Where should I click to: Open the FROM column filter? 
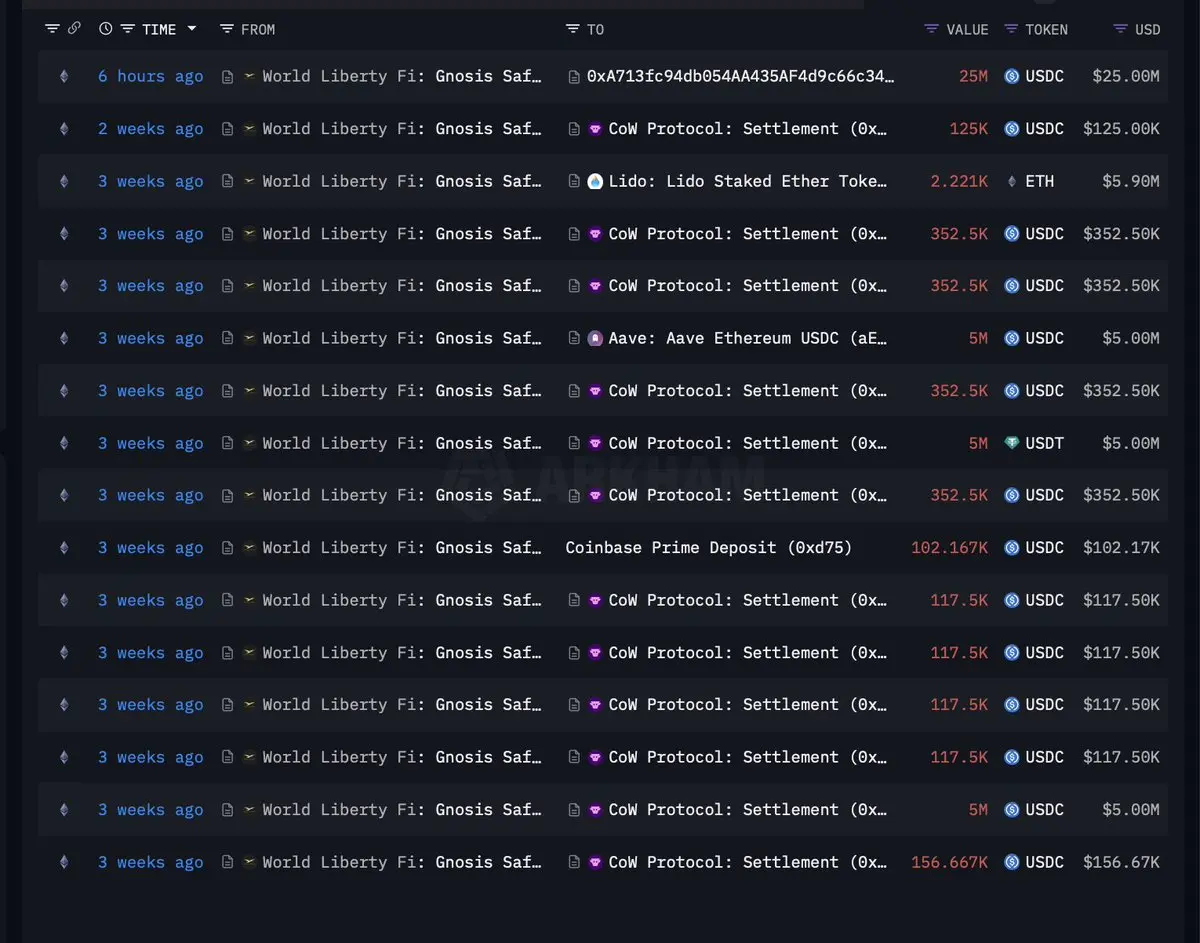[227, 29]
